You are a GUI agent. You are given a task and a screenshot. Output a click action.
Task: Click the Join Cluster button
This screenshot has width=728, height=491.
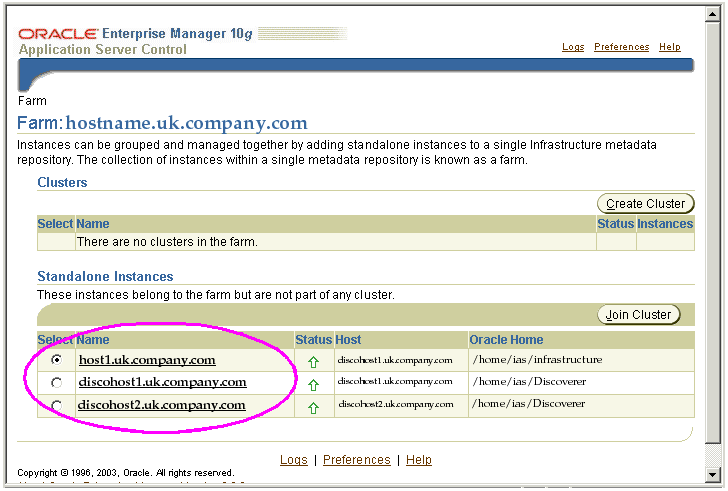click(638, 315)
